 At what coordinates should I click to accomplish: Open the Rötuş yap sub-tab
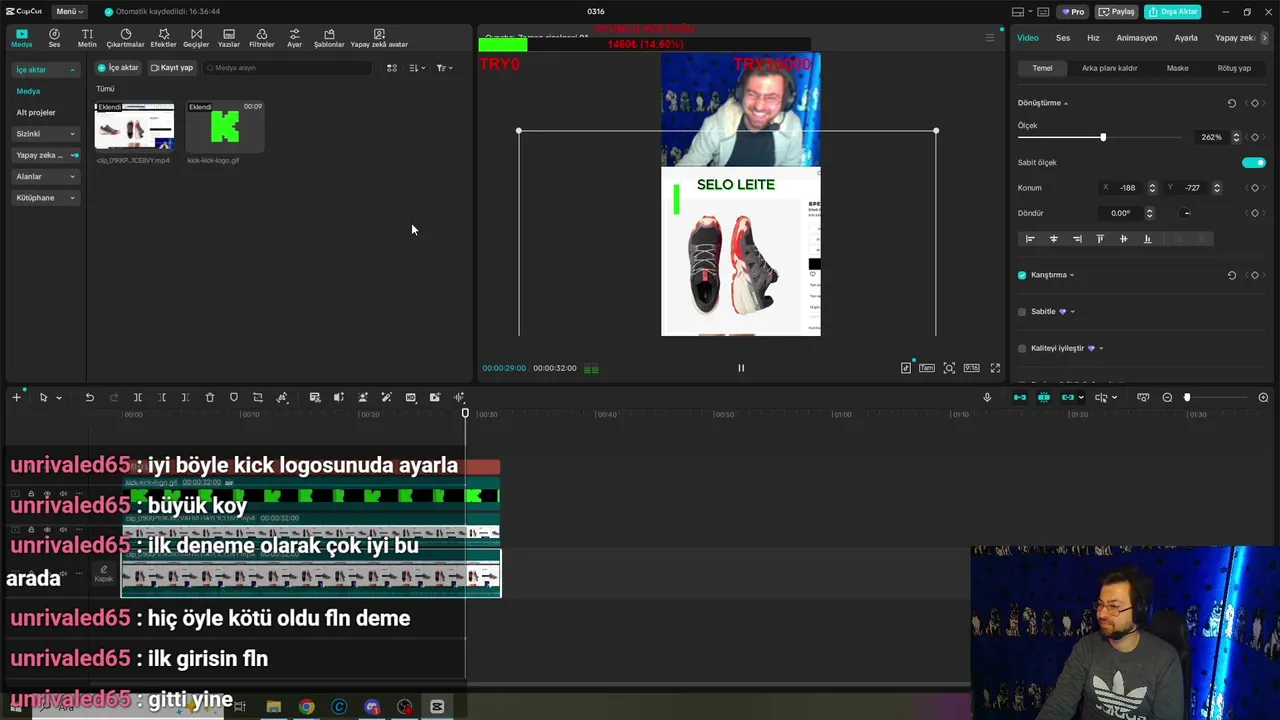click(1234, 68)
